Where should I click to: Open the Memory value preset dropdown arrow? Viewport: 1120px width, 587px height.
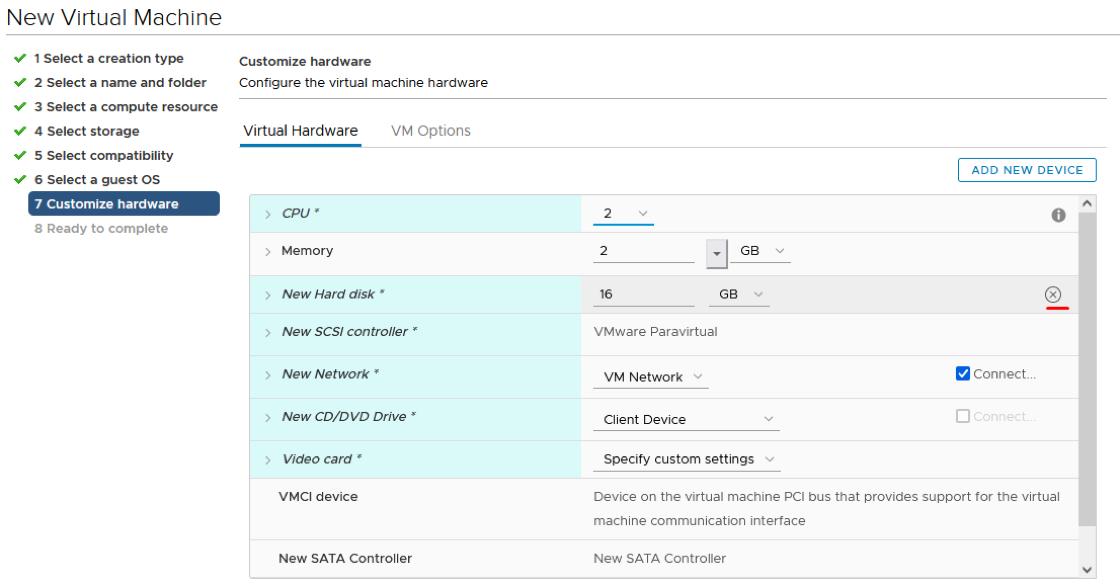coord(716,253)
